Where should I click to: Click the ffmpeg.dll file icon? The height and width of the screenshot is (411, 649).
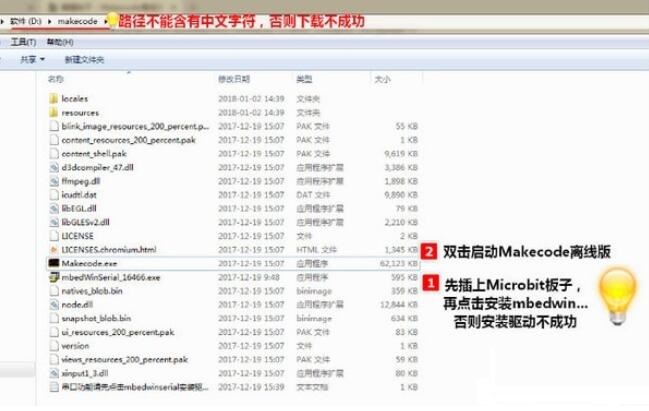54,181
